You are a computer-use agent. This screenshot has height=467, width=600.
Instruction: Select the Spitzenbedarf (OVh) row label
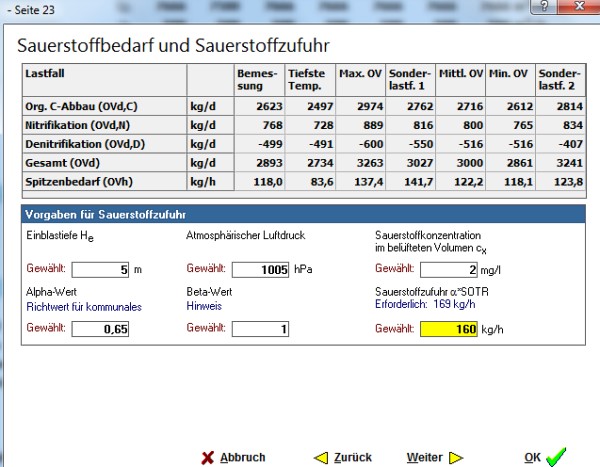(x=77, y=182)
